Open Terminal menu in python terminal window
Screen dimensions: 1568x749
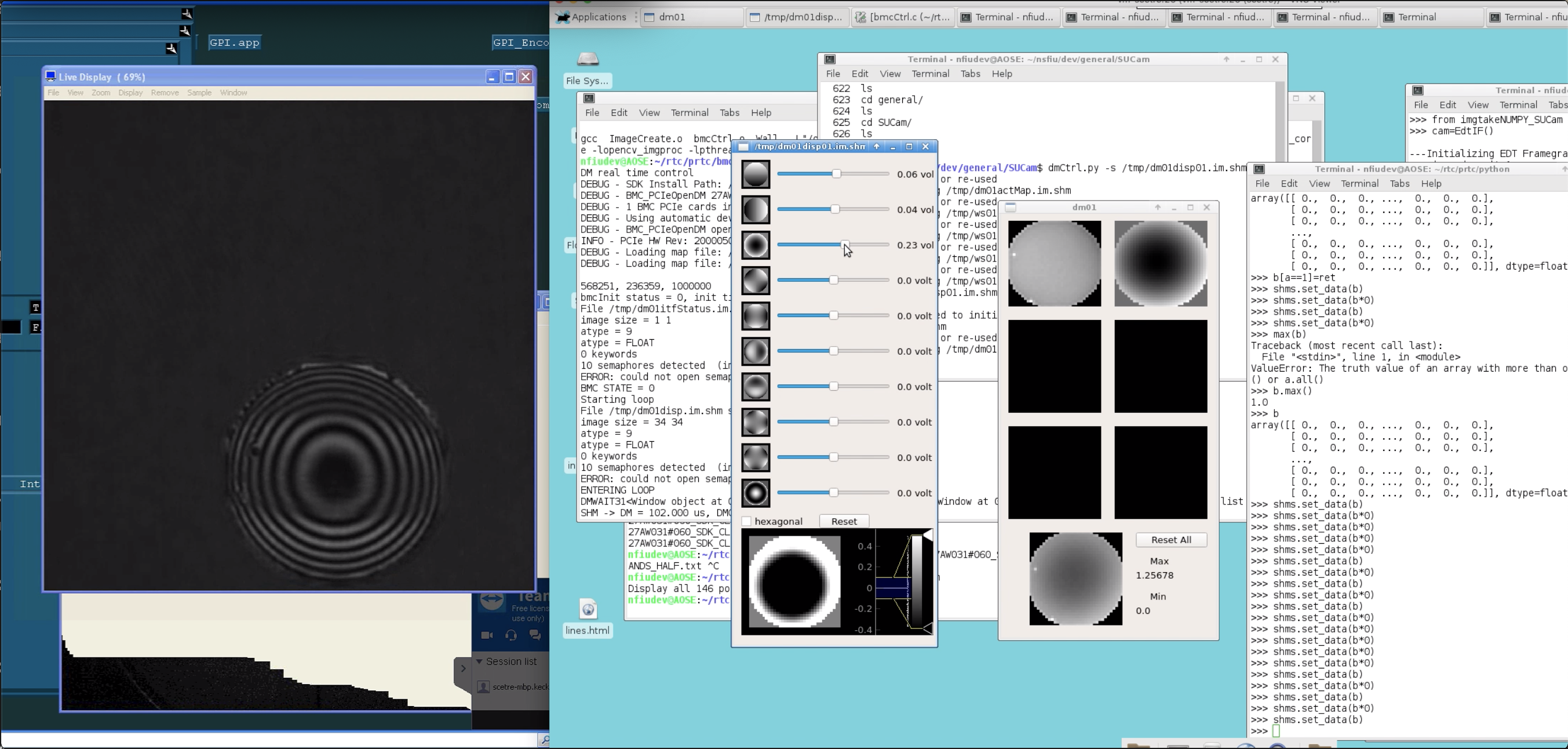point(1359,183)
